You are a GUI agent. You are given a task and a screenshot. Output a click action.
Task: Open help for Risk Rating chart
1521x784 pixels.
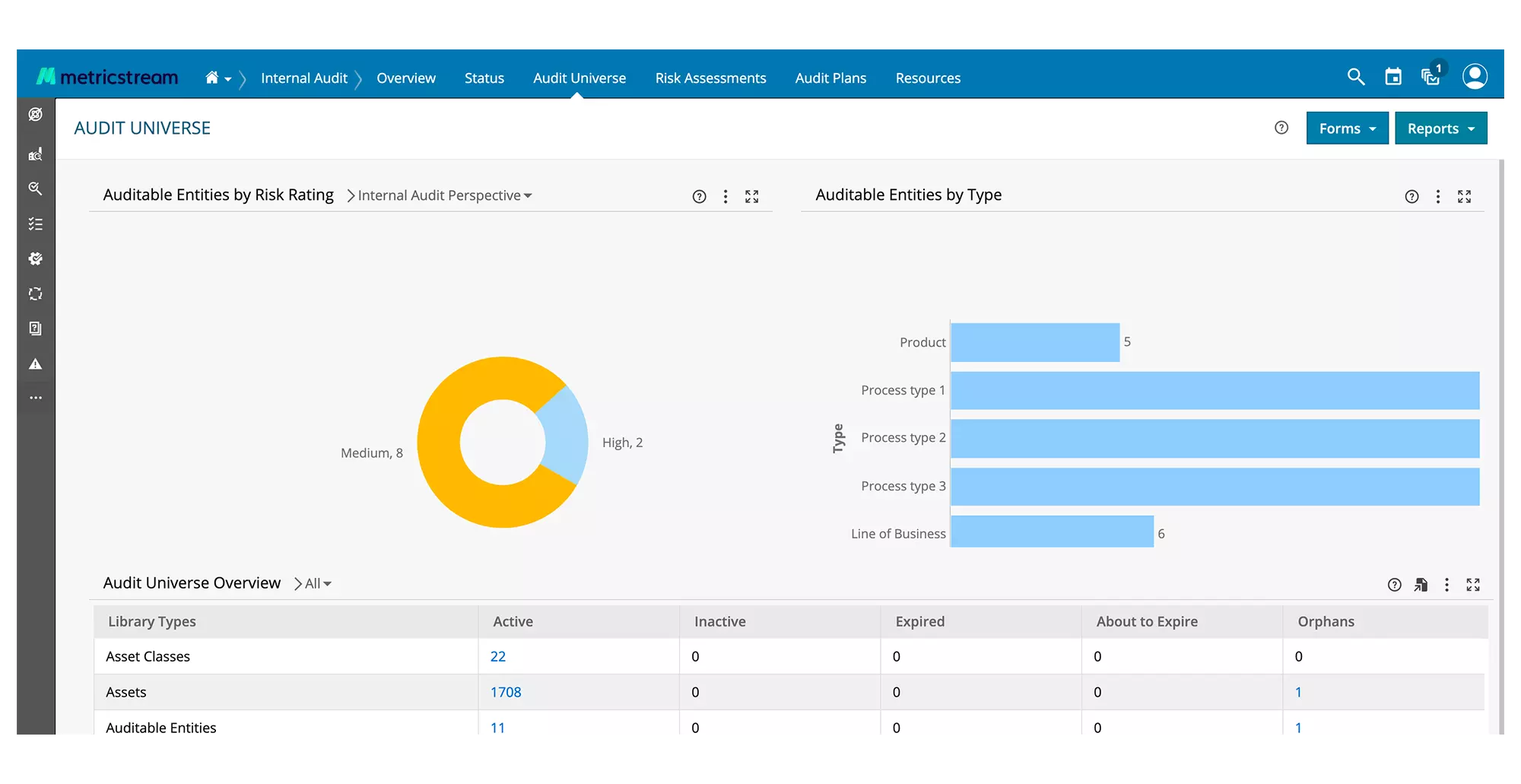700,197
